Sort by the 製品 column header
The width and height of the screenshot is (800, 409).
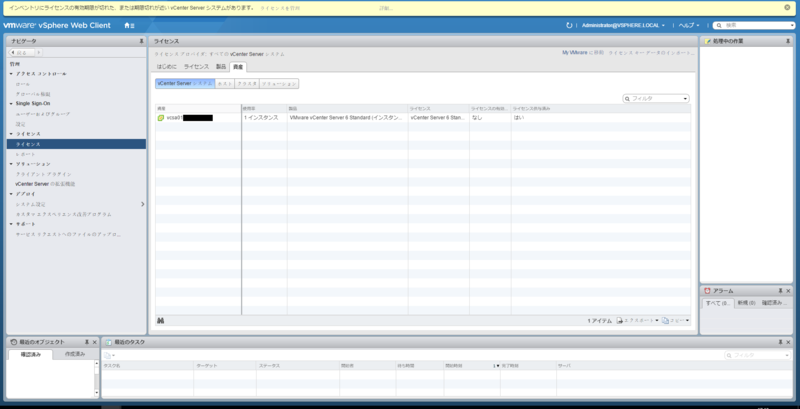click(347, 109)
